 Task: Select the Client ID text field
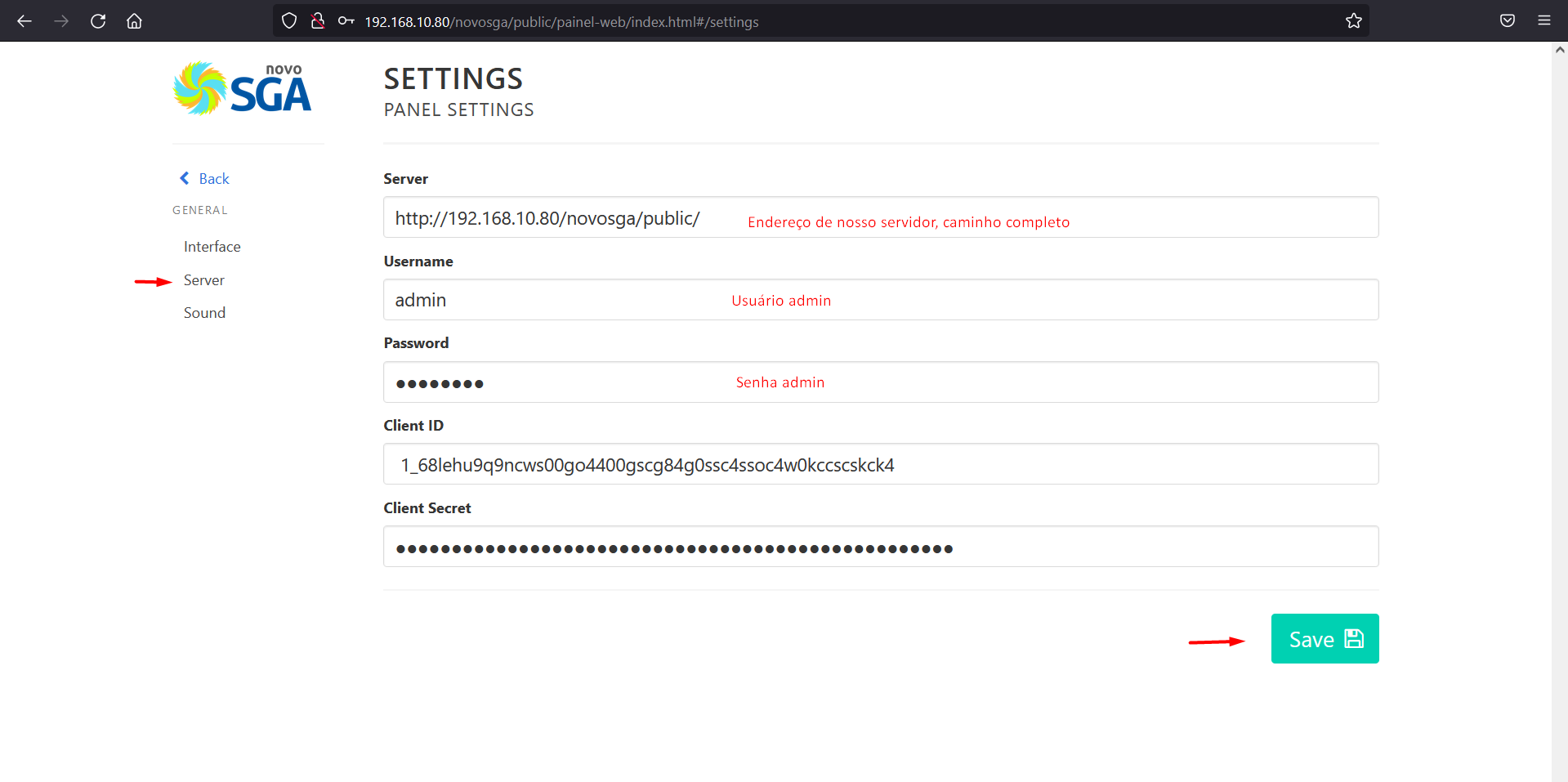pos(880,464)
